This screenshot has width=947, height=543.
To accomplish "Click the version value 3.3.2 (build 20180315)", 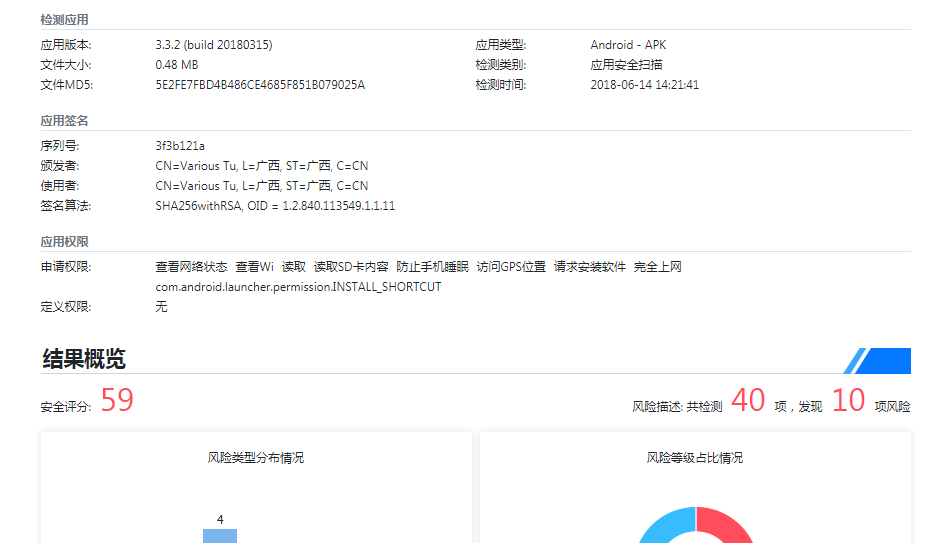I will click(x=214, y=45).
